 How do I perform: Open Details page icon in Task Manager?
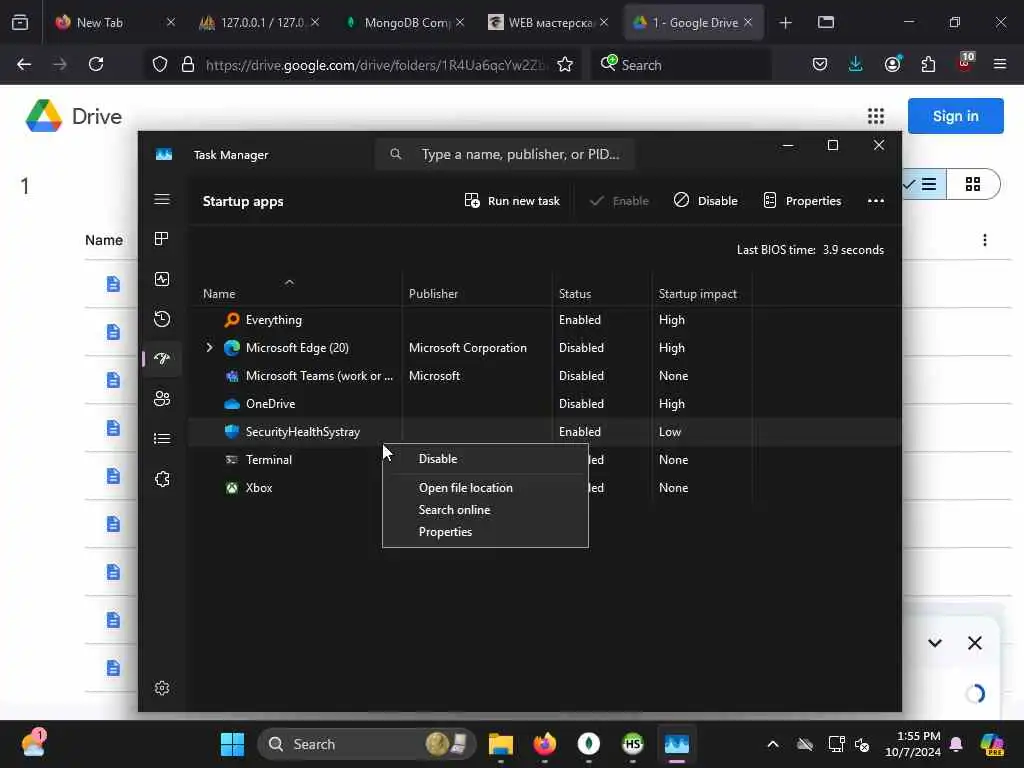click(162, 438)
